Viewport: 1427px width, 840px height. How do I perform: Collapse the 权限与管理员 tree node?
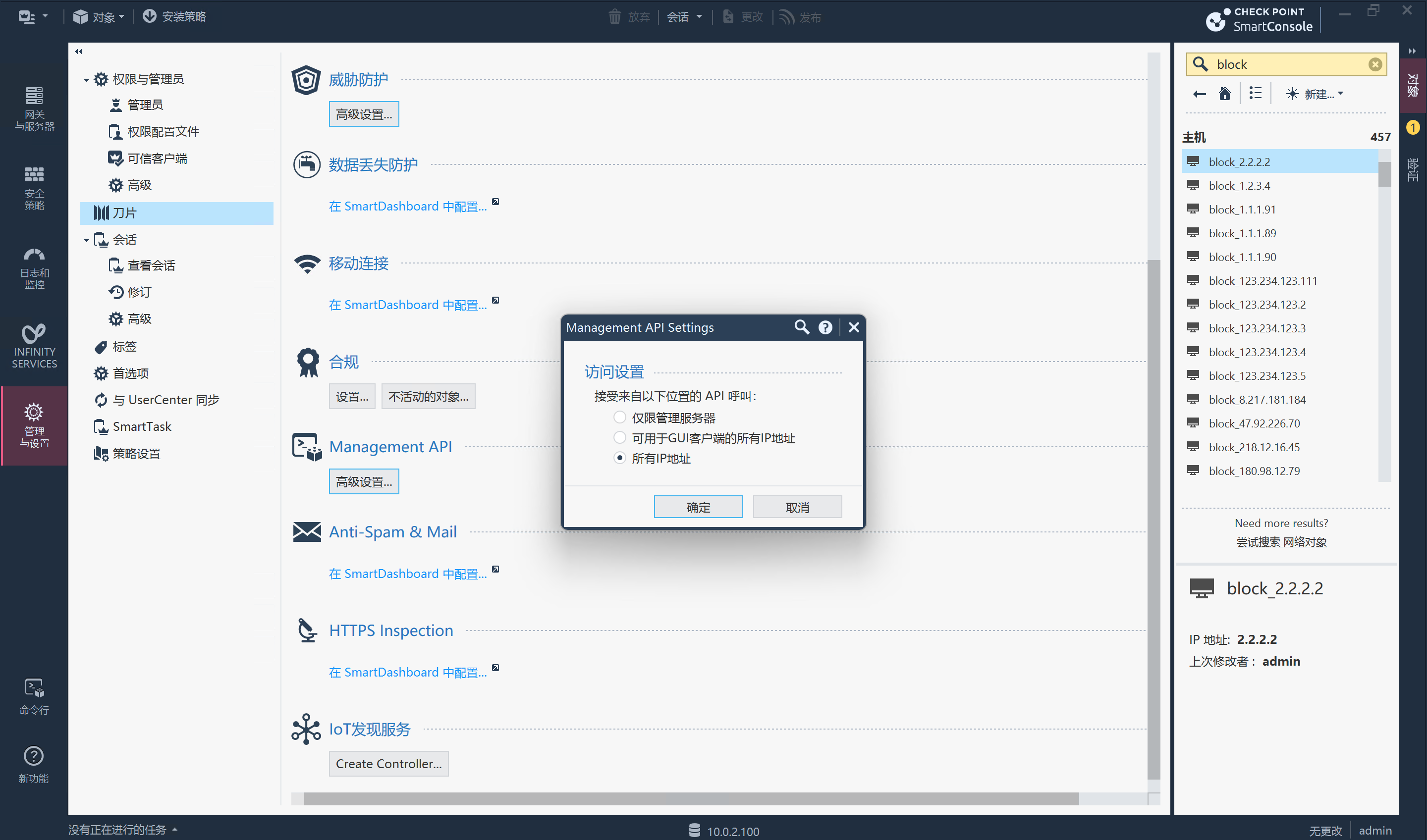tap(86, 80)
